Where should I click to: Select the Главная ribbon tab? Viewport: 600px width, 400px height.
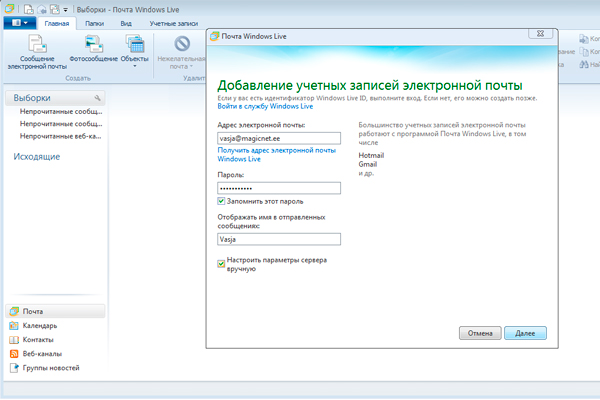click(57, 23)
